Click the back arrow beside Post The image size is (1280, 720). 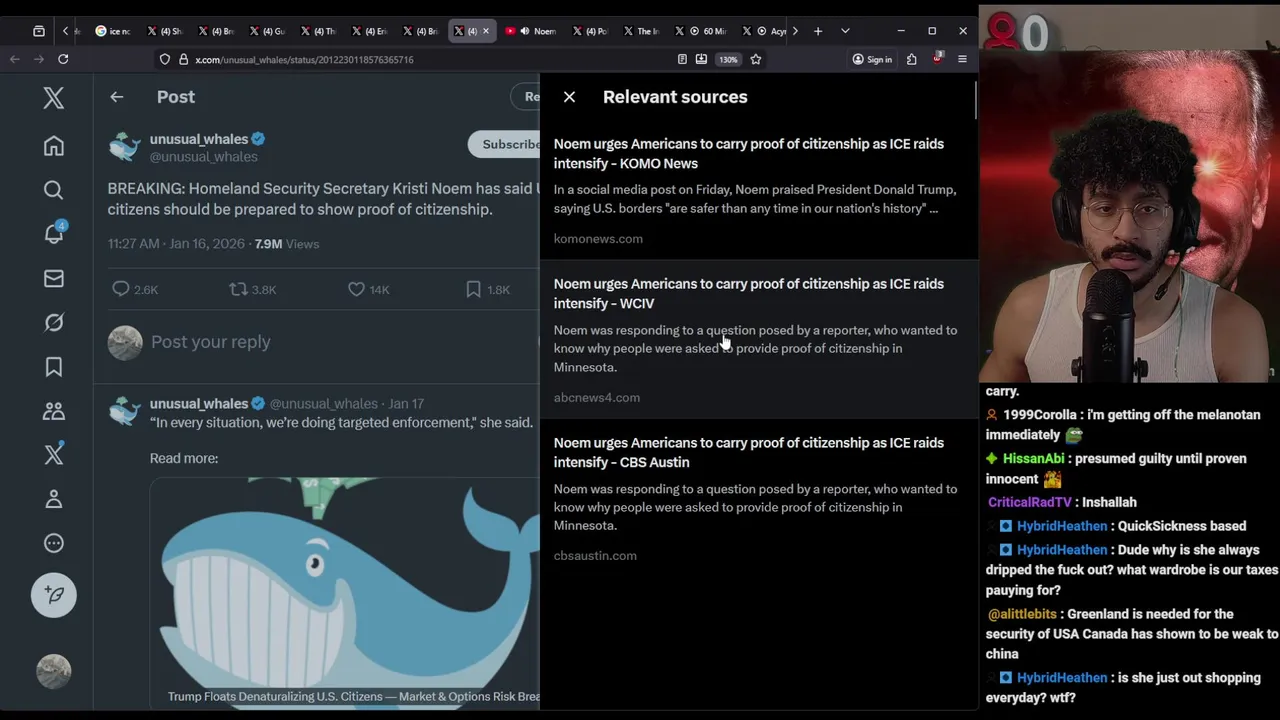pos(117,97)
